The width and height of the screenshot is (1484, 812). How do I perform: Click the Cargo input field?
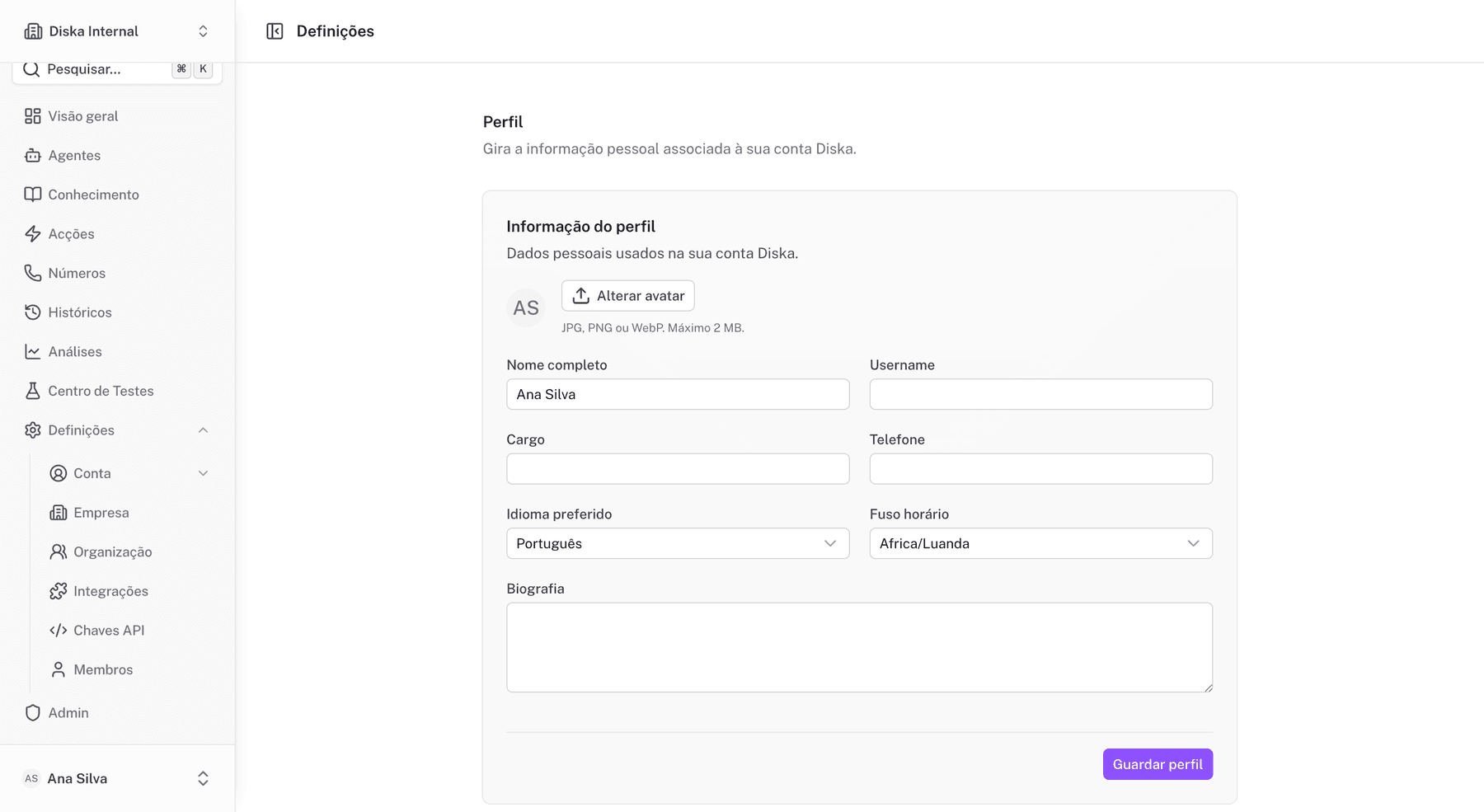678,469
